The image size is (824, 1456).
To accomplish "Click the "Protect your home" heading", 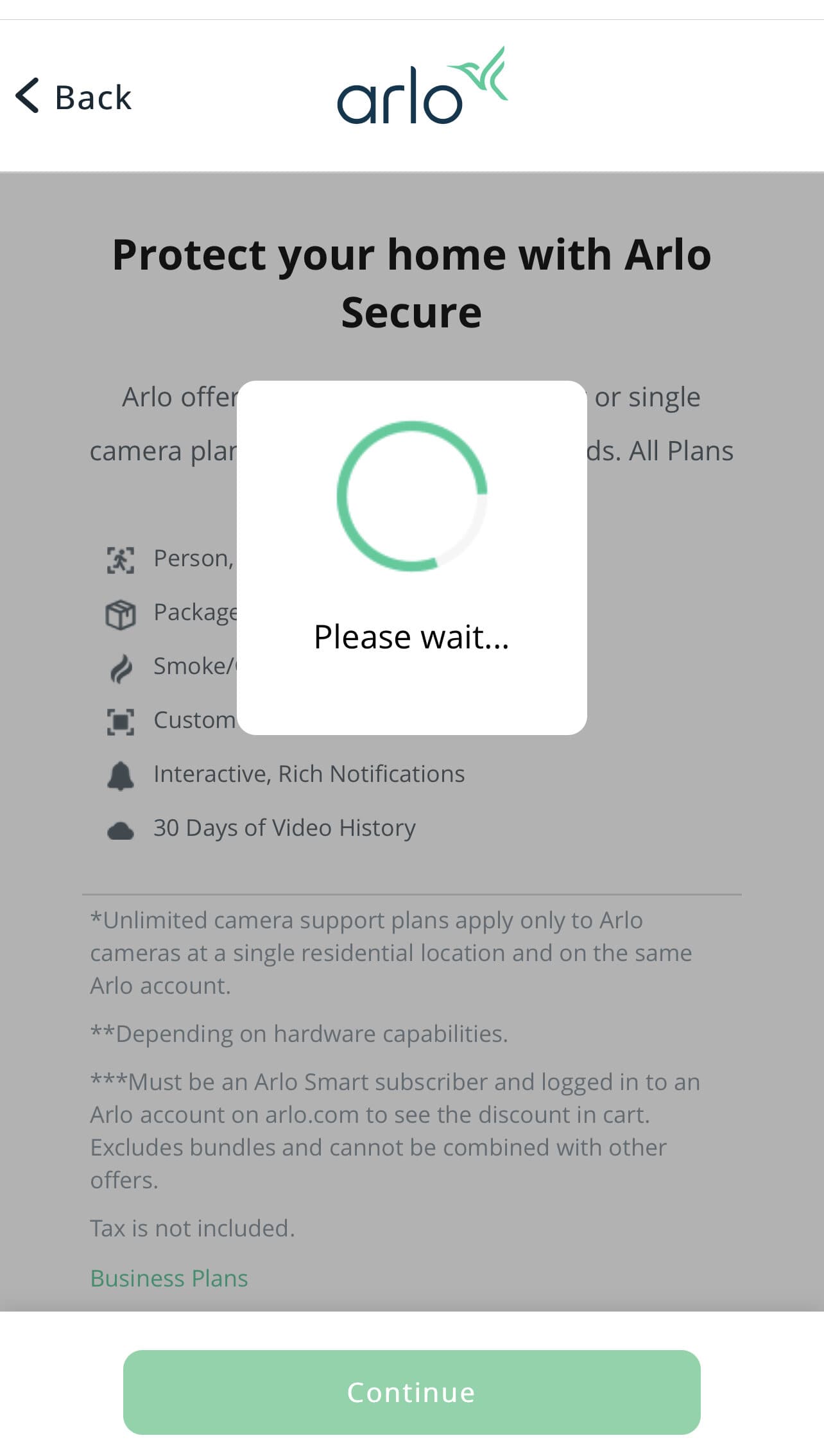I will pyautogui.click(x=411, y=283).
